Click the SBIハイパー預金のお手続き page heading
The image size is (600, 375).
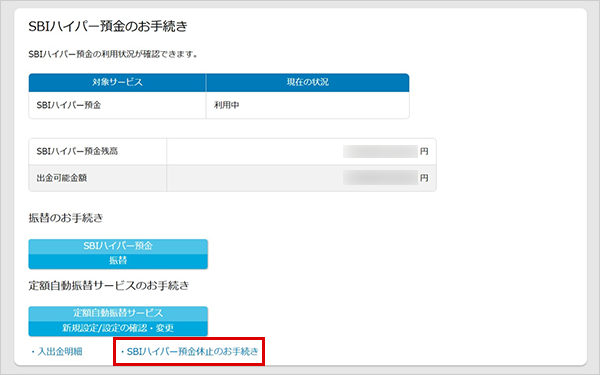tap(108, 26)
